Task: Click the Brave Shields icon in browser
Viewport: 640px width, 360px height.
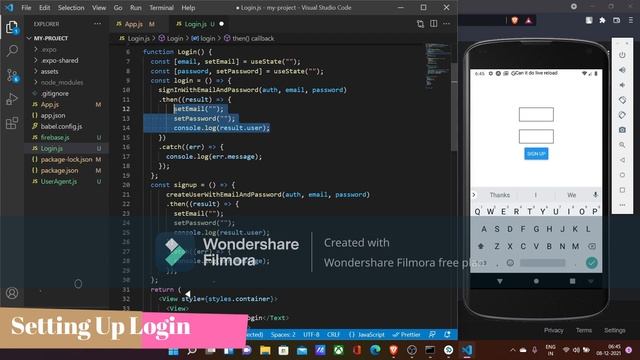Action: tap(515, 20)
